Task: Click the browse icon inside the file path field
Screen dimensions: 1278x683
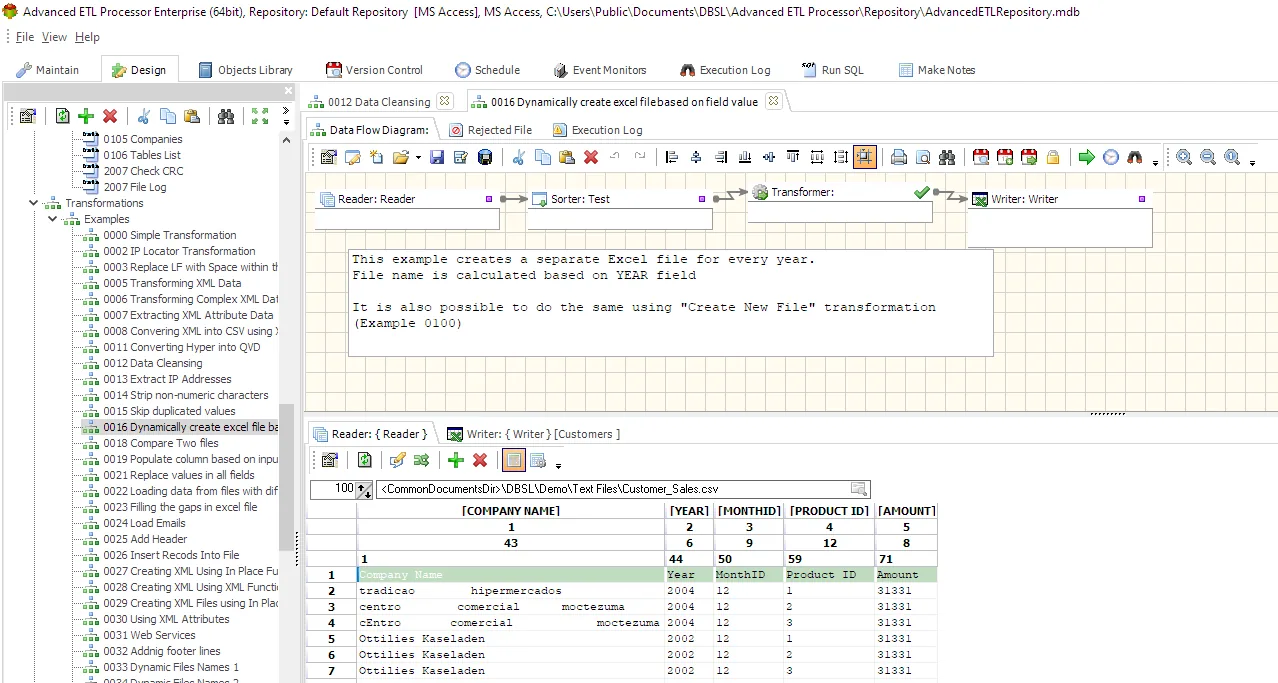Action: tap(858, 489)
